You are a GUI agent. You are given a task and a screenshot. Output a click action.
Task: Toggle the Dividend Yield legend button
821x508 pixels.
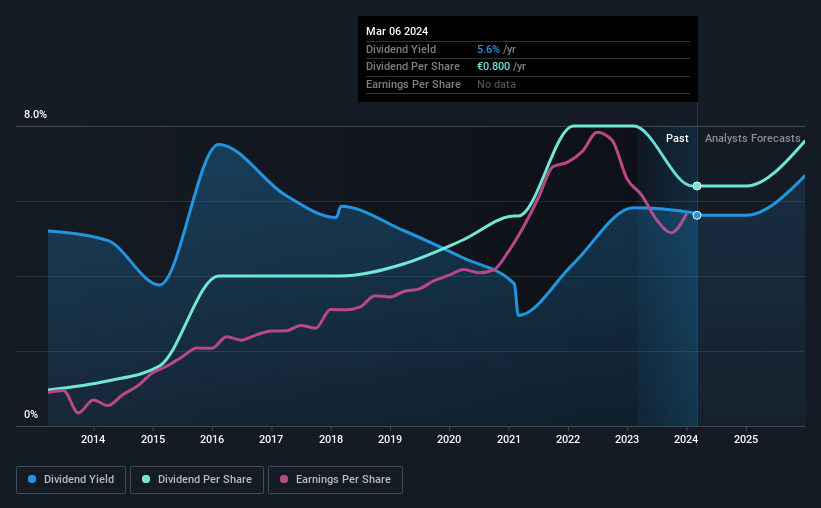[71, 480]
